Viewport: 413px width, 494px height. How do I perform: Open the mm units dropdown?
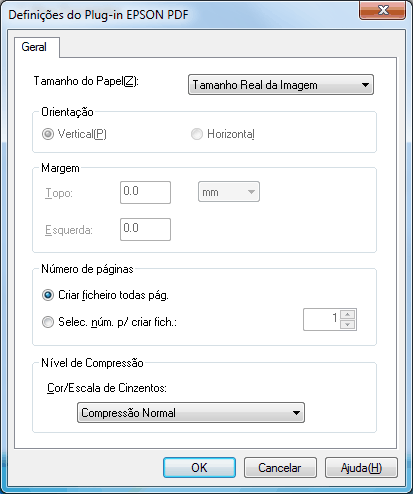[x=229, y=192]
